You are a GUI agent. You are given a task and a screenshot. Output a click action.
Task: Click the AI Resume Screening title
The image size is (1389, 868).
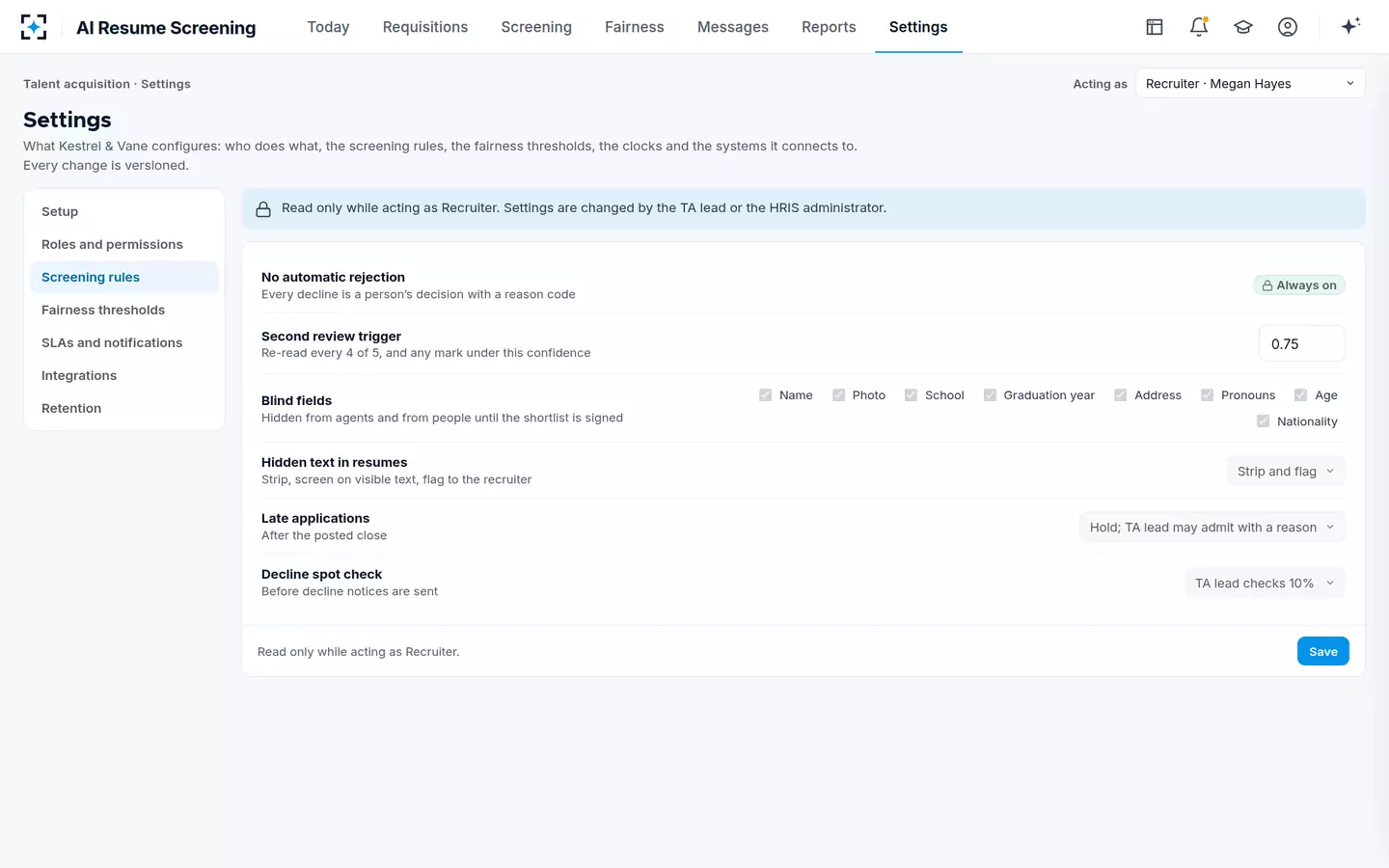click(x=166, y=28)
